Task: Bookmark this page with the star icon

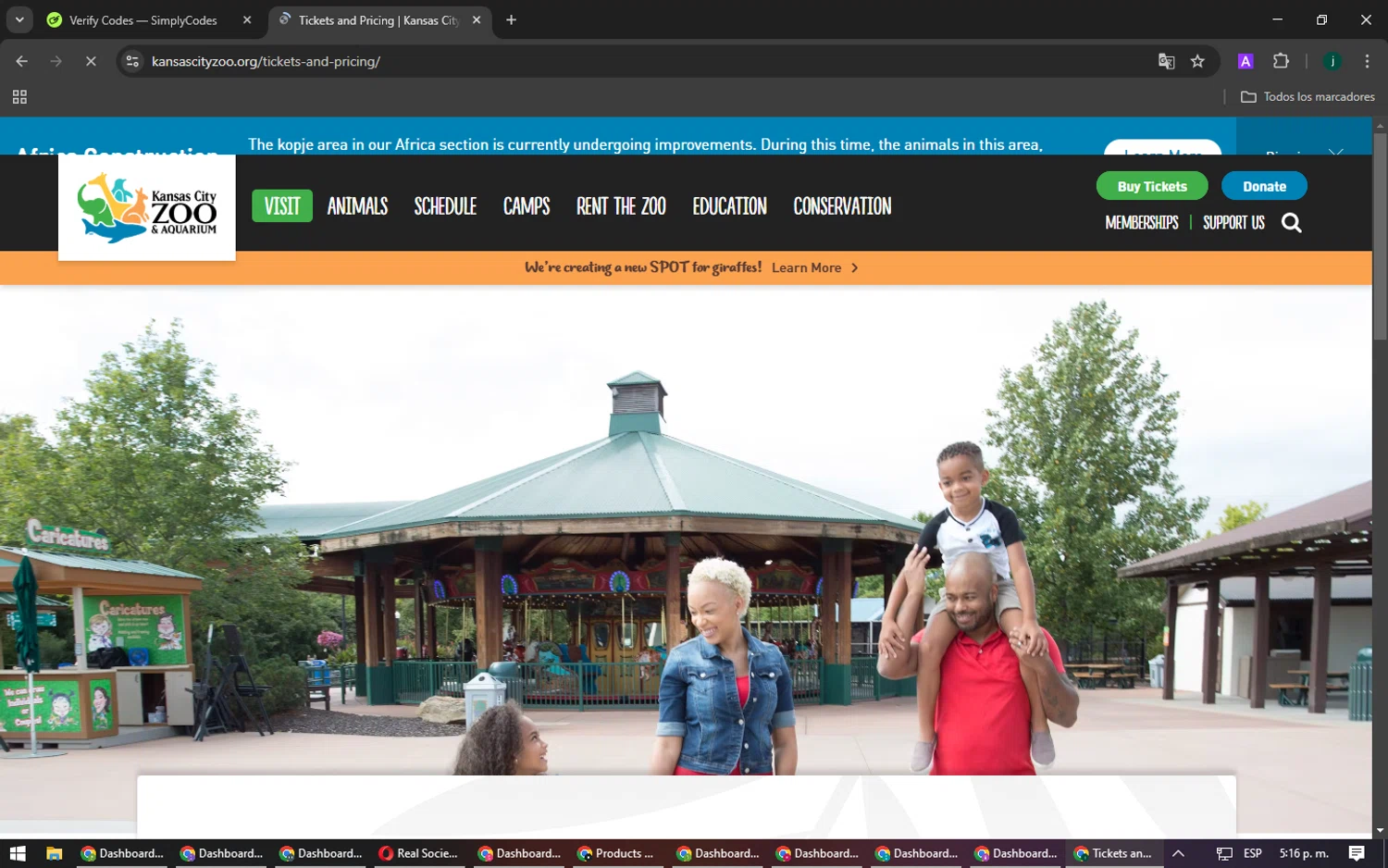Action: point(1197,61)
